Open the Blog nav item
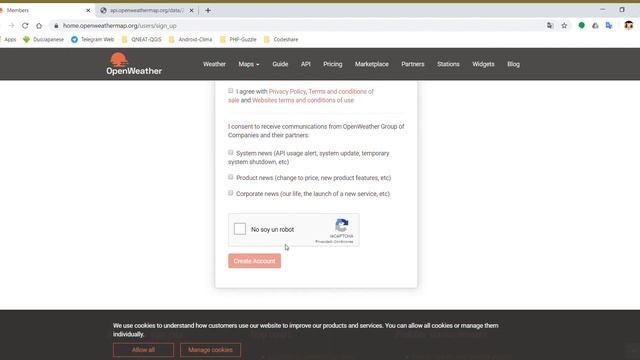Viewport: 640px width, 360px height. [513, 64]
